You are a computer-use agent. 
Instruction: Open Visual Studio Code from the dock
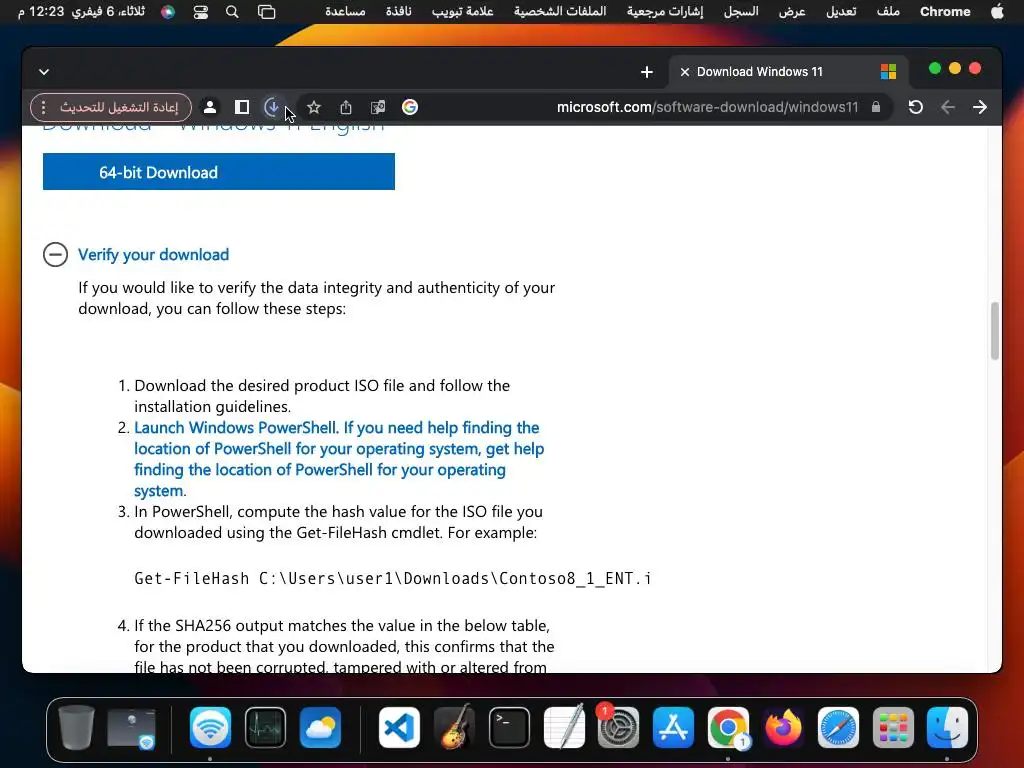pyautogui.click(x=399, y=727)
